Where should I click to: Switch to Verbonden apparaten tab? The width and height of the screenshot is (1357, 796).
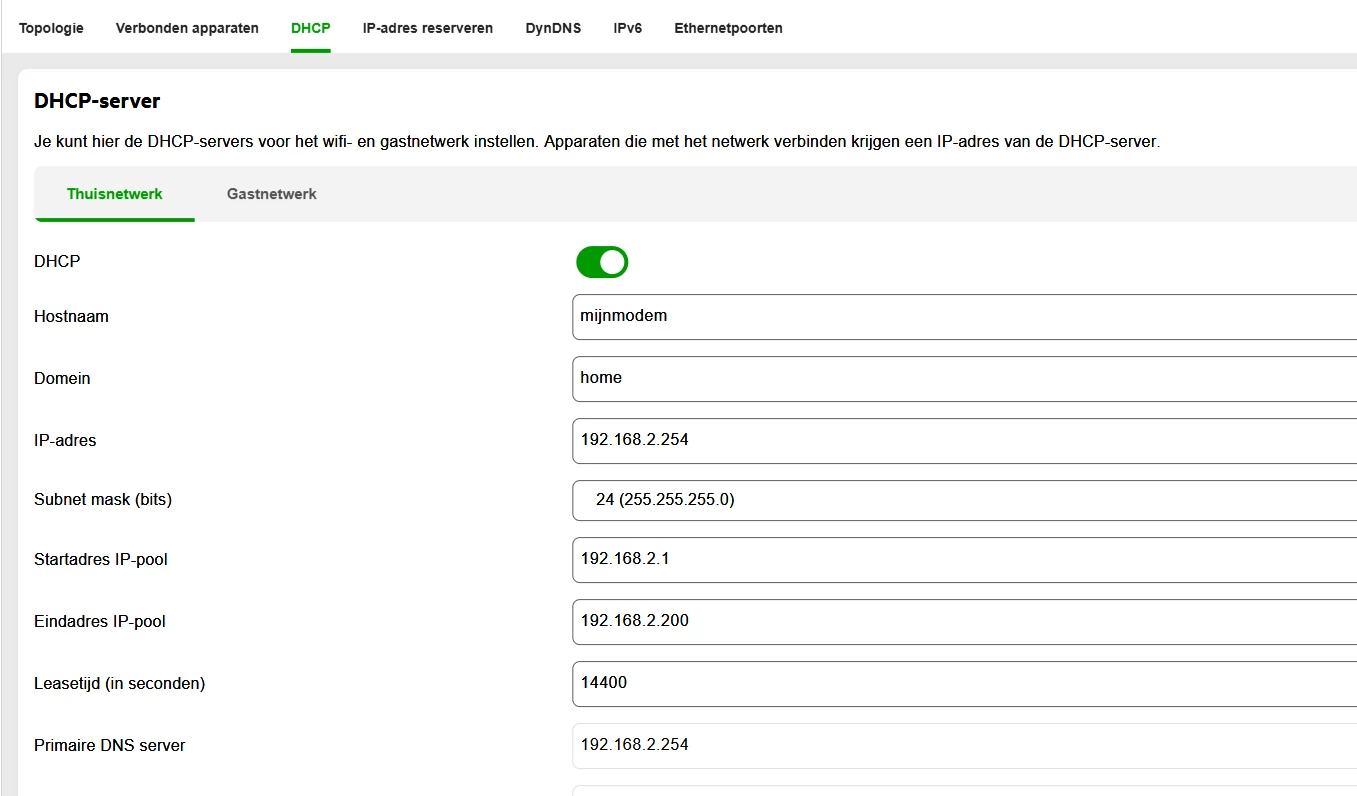pos(187,28)
